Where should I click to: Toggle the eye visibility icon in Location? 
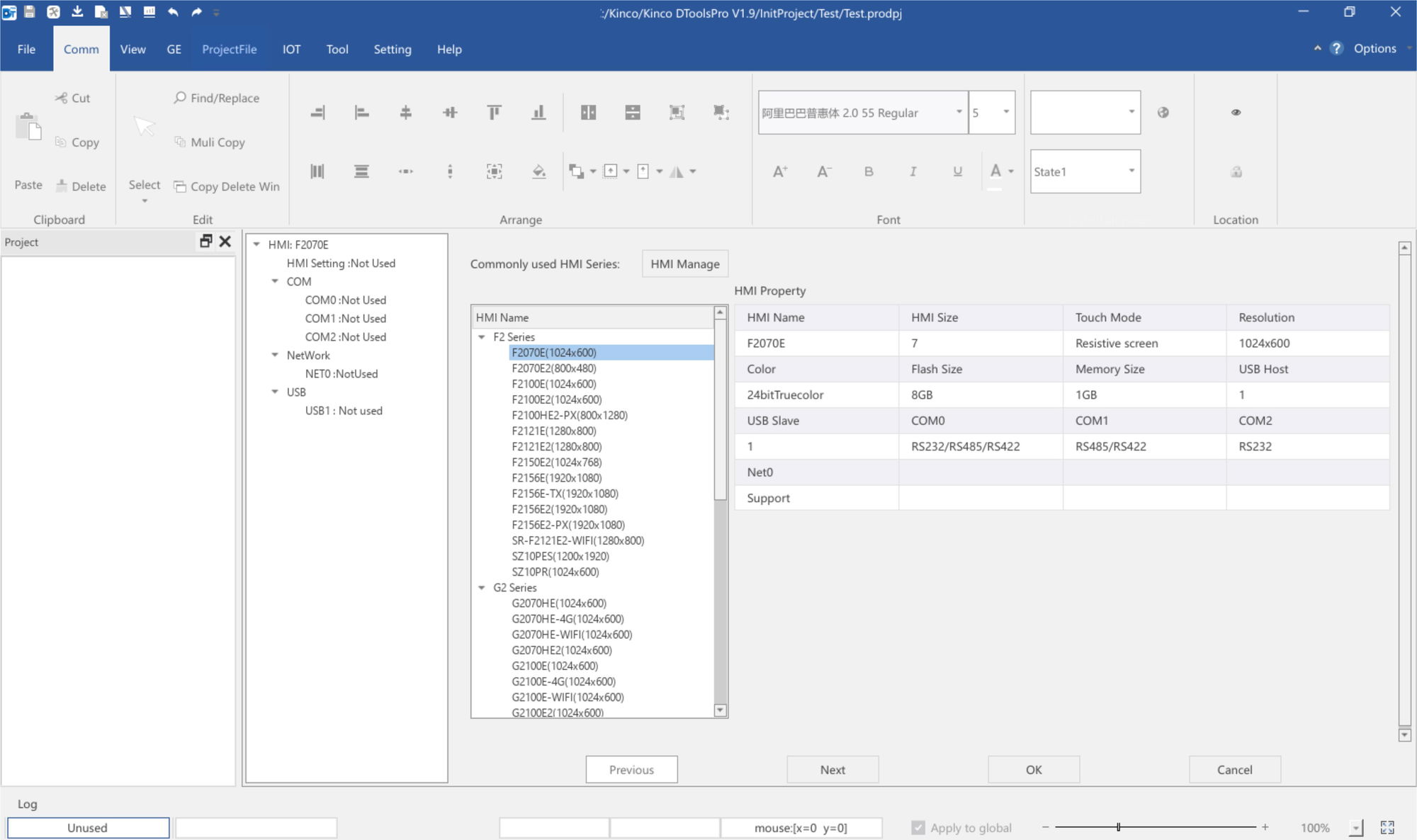pyautogui.click(x=1236, y=112)
